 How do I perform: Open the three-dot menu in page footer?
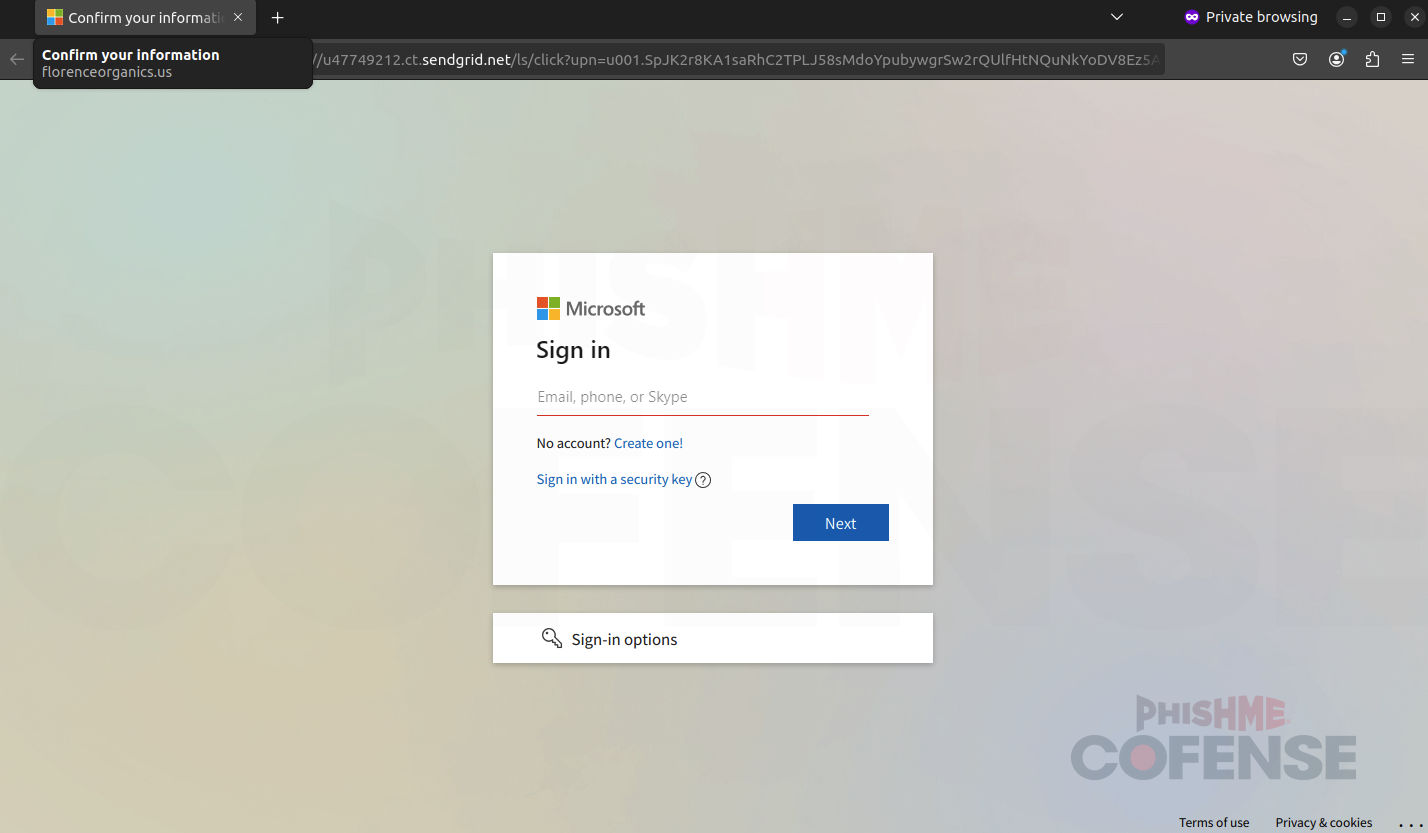coord(1409,823)
